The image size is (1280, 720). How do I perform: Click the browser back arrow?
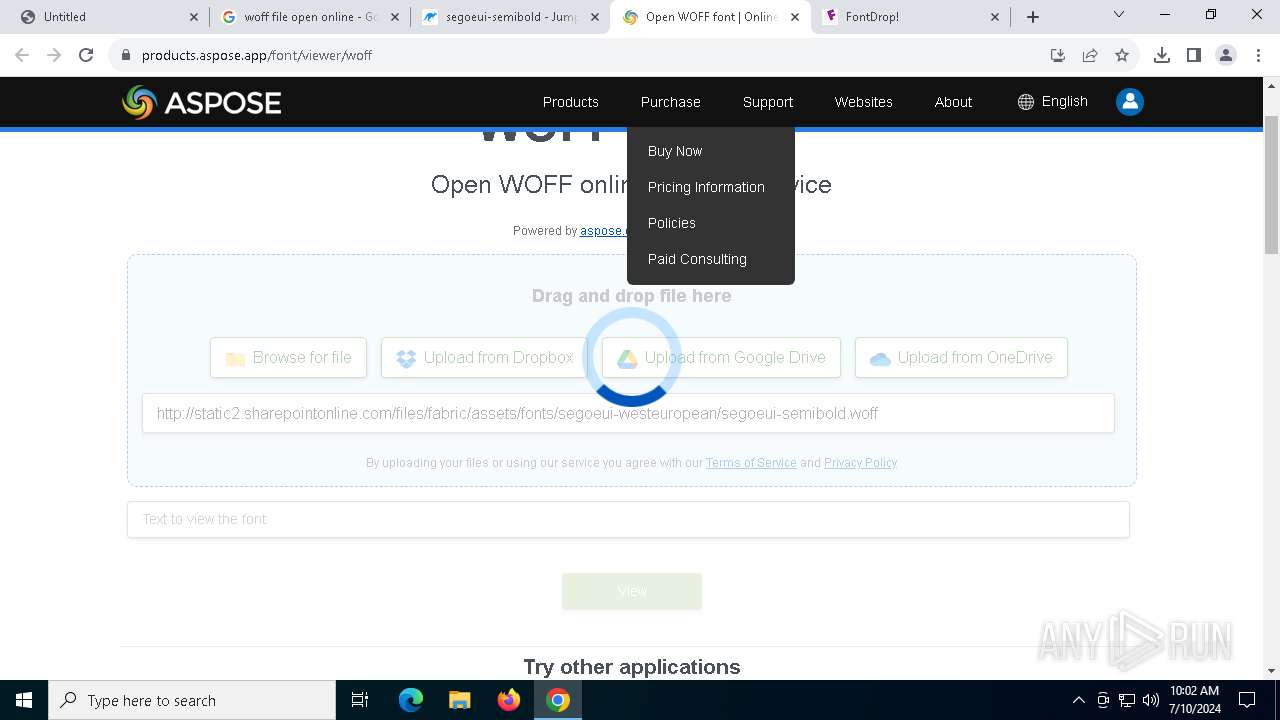point(22,55)
